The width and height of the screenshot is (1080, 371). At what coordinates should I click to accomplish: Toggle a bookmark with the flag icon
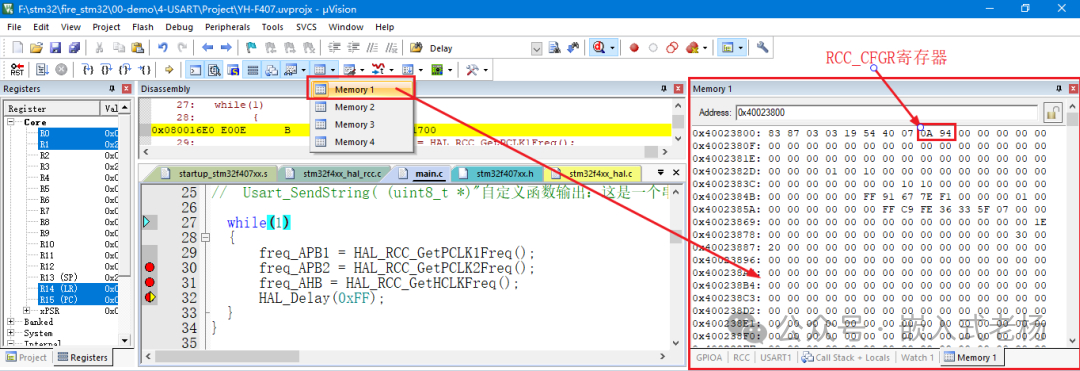(x=252, y=47)
